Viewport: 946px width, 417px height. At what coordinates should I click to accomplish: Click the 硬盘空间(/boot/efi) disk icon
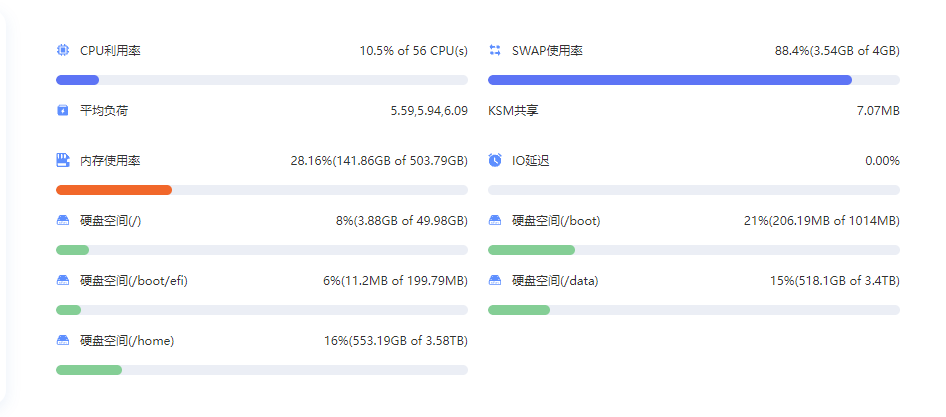pos(63,280)
